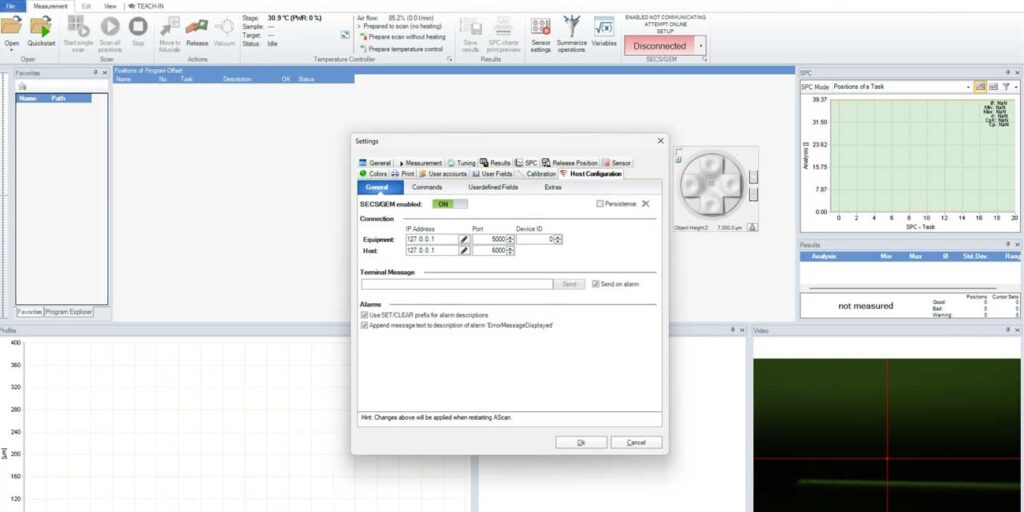
Task: Check the Persistence checkbox
Action: click(x=600, y=204)
